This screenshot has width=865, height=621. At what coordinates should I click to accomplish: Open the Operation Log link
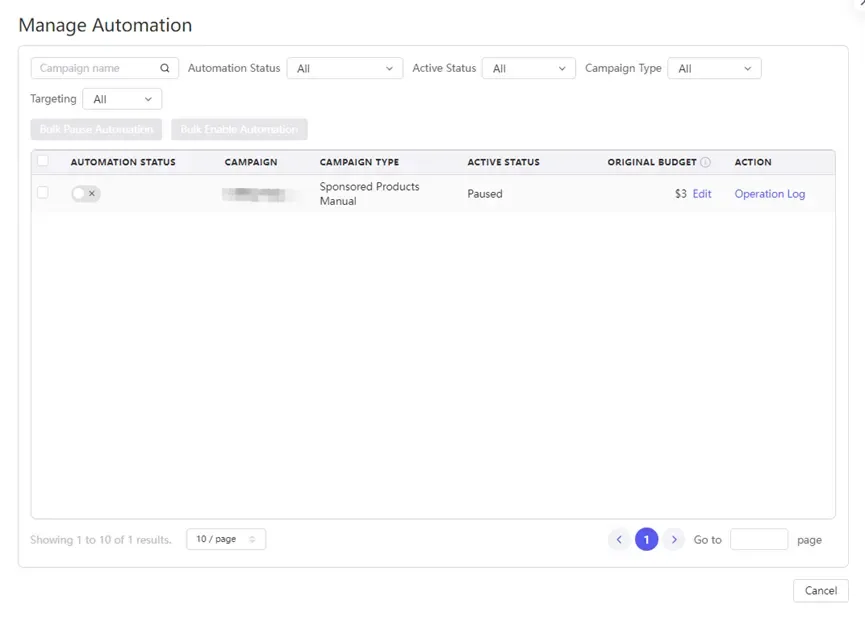770,194
